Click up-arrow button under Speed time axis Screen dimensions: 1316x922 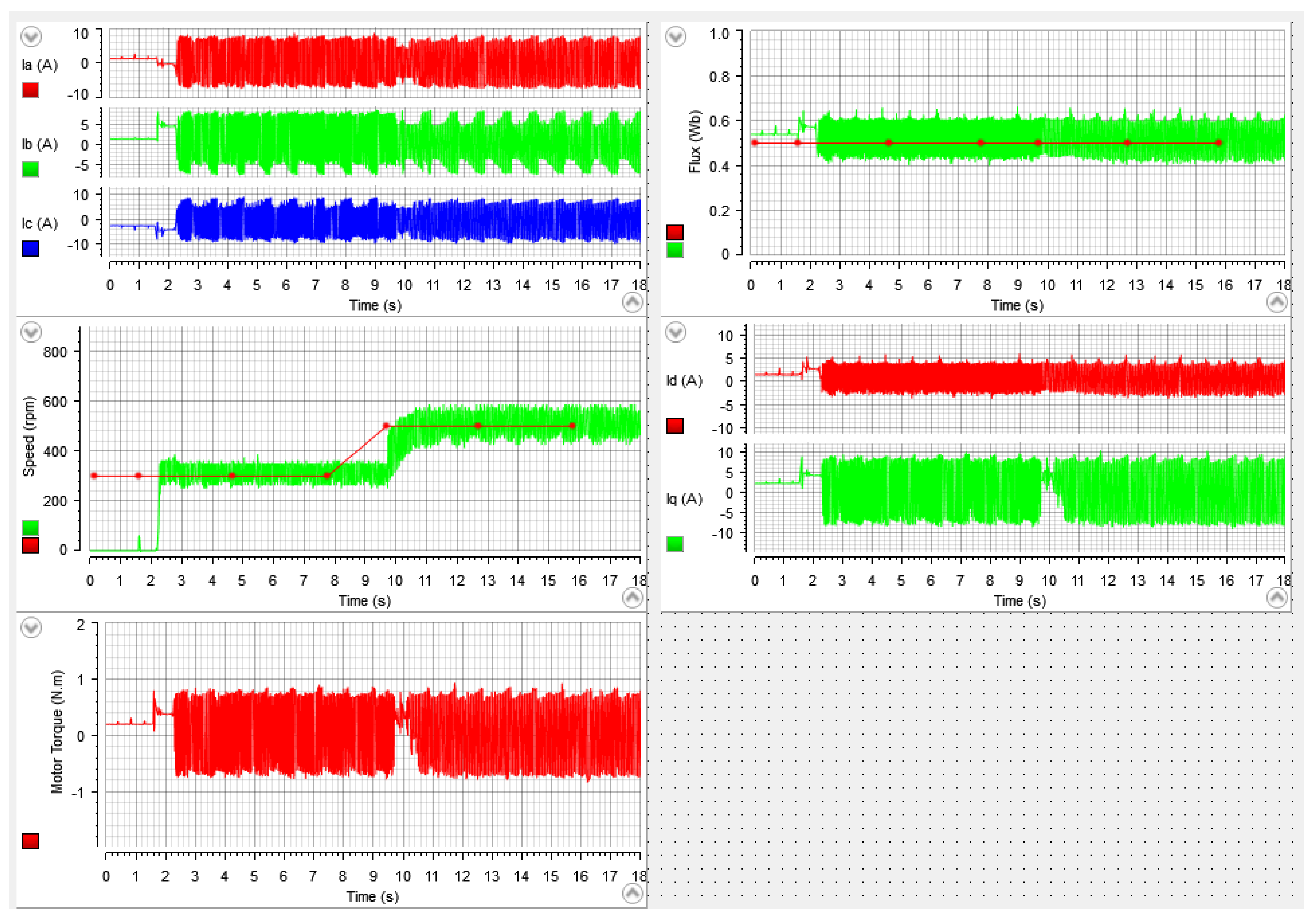tap(632, 598)
